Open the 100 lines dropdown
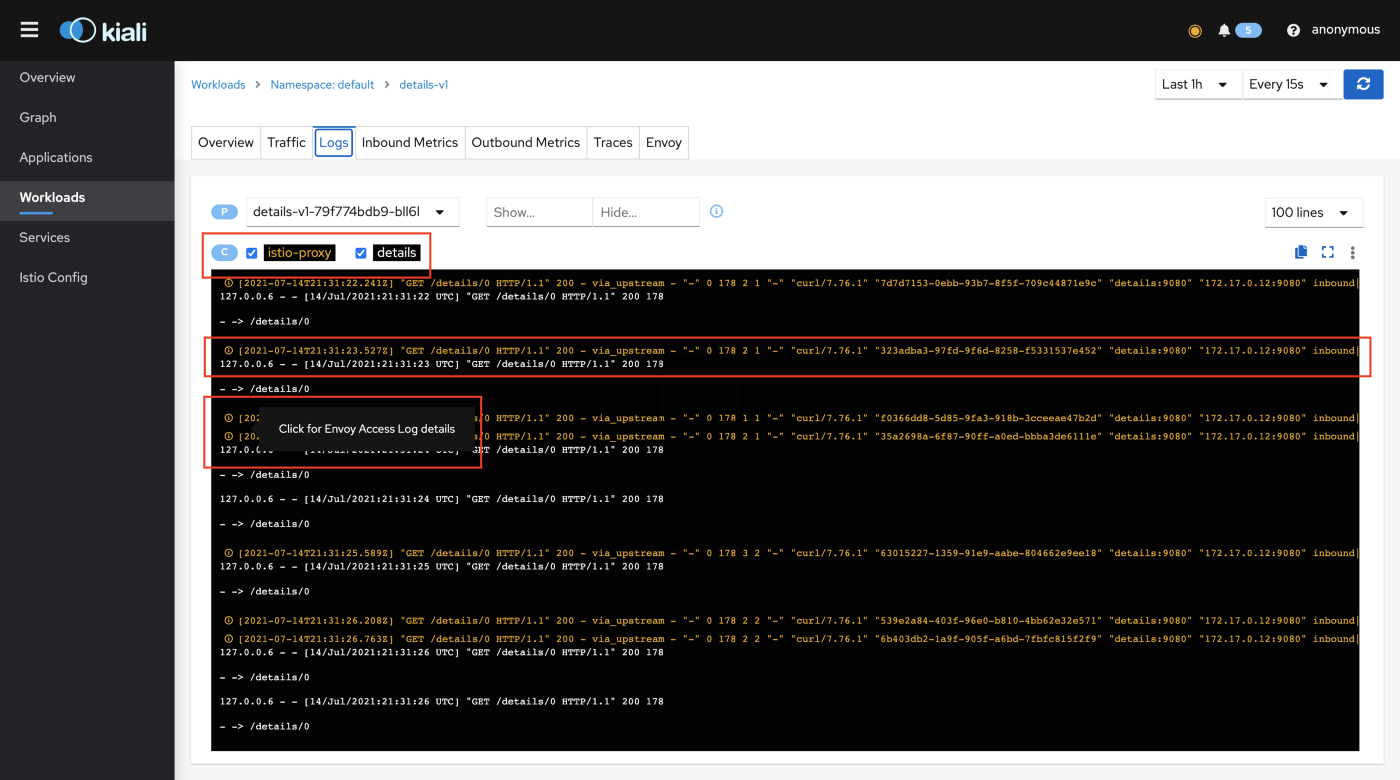Screen dimensions: 1400x780 [x=1313, y=212]
